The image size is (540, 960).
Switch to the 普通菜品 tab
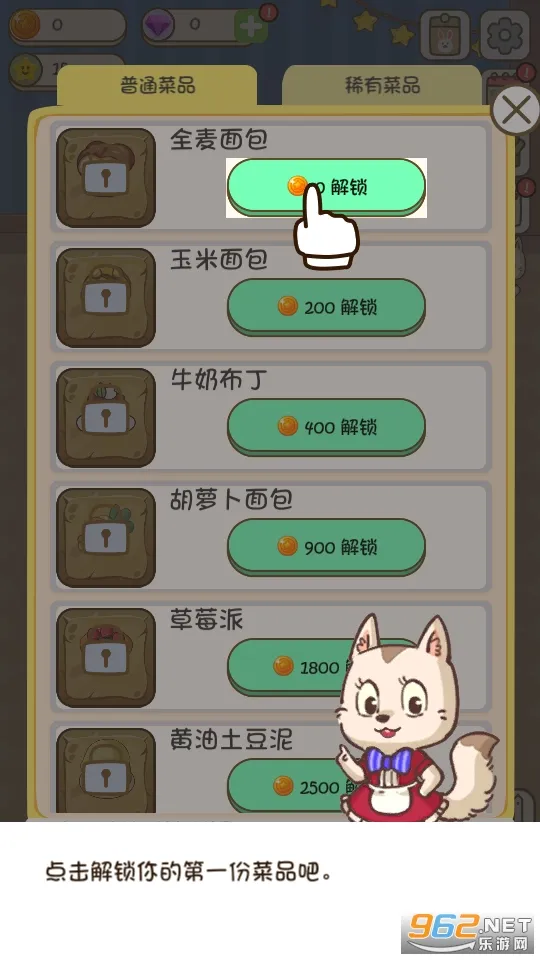coord(157,84)
